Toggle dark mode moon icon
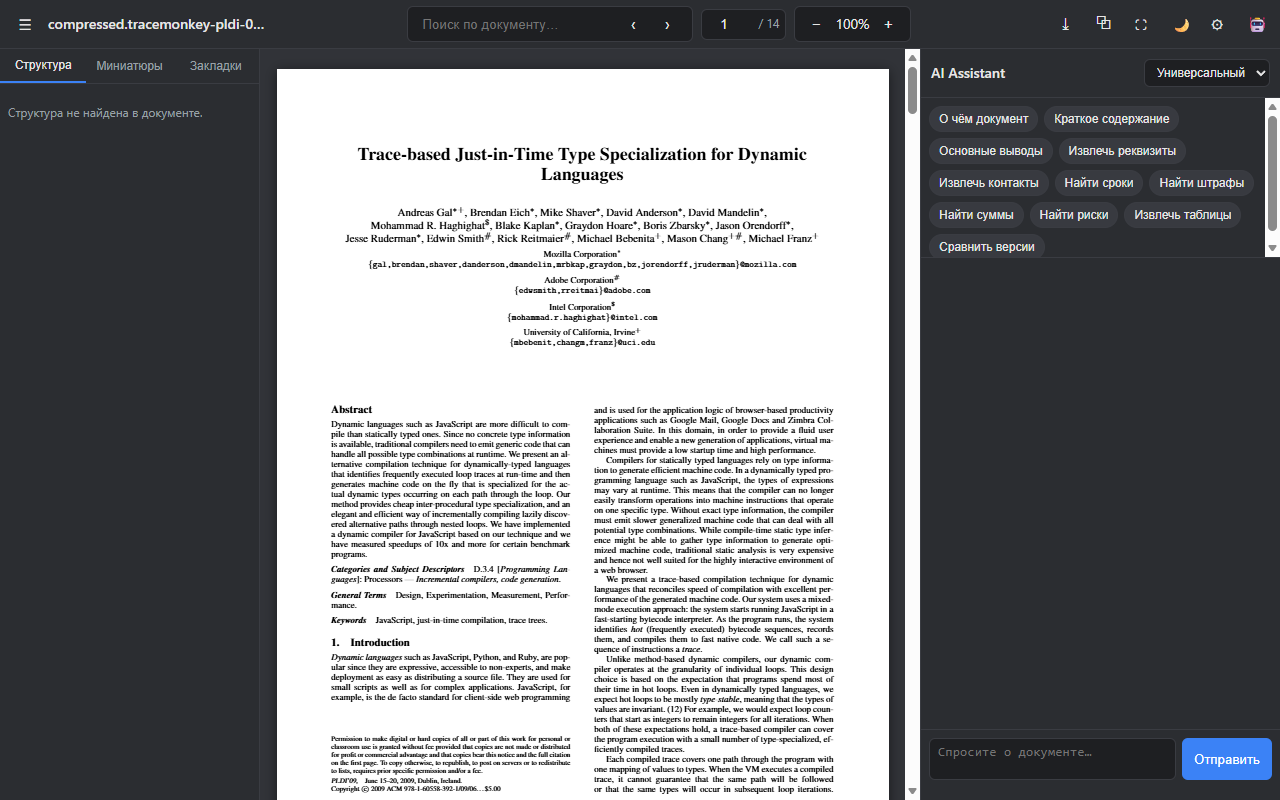This screenshot has height=800, width=1280. click(x=1181, y=24)
